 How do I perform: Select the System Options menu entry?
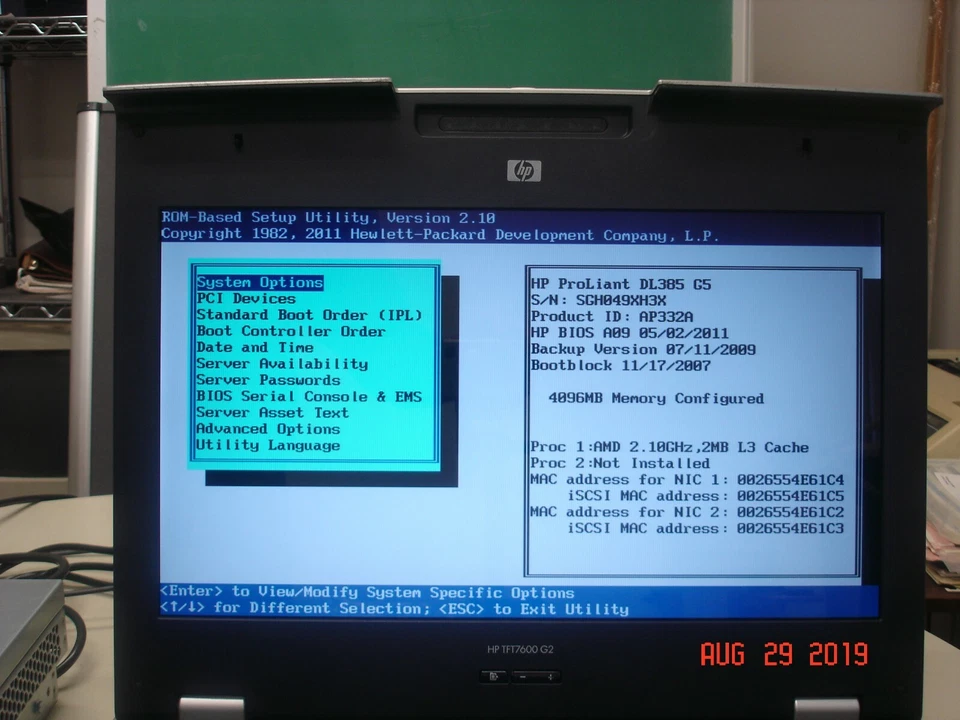[259, 282]
